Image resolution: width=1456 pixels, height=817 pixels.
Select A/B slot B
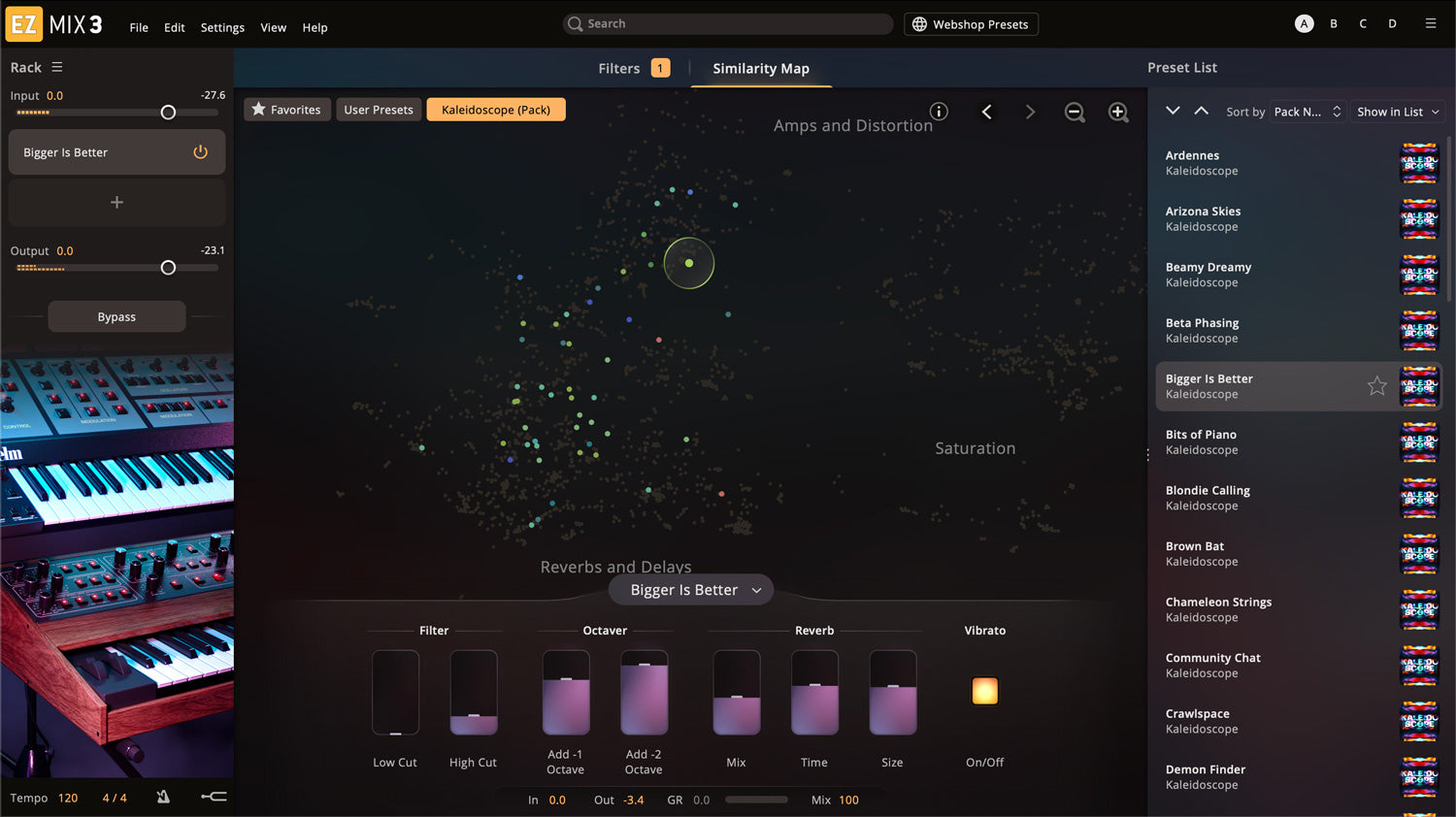[x=1334, y=23]
